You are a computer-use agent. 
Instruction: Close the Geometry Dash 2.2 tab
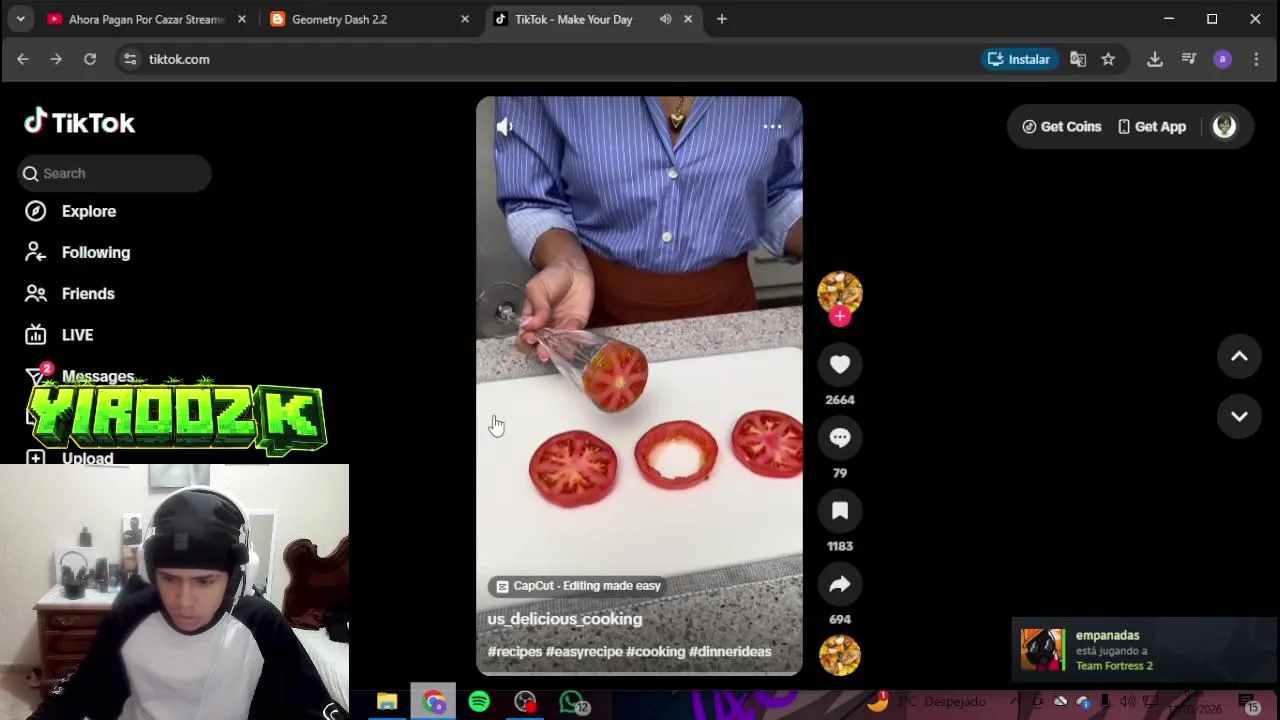pos(464,19)
